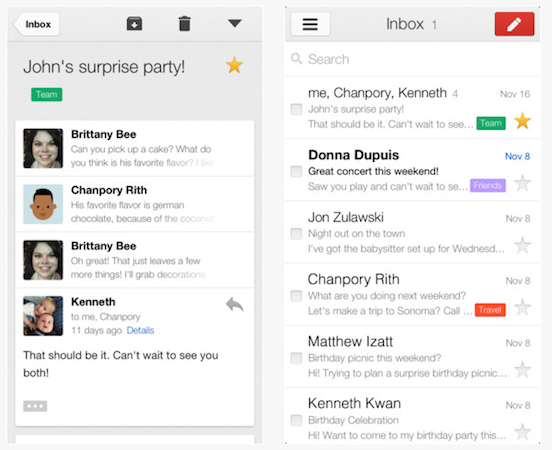Expand Brittany Bee's cake message
552x450 pixels.
tap(135, 149)
